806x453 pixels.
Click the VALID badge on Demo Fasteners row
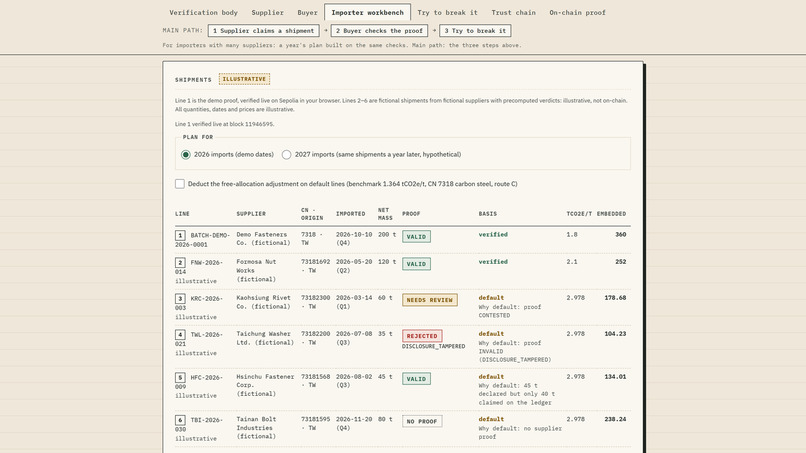(416, 237)
